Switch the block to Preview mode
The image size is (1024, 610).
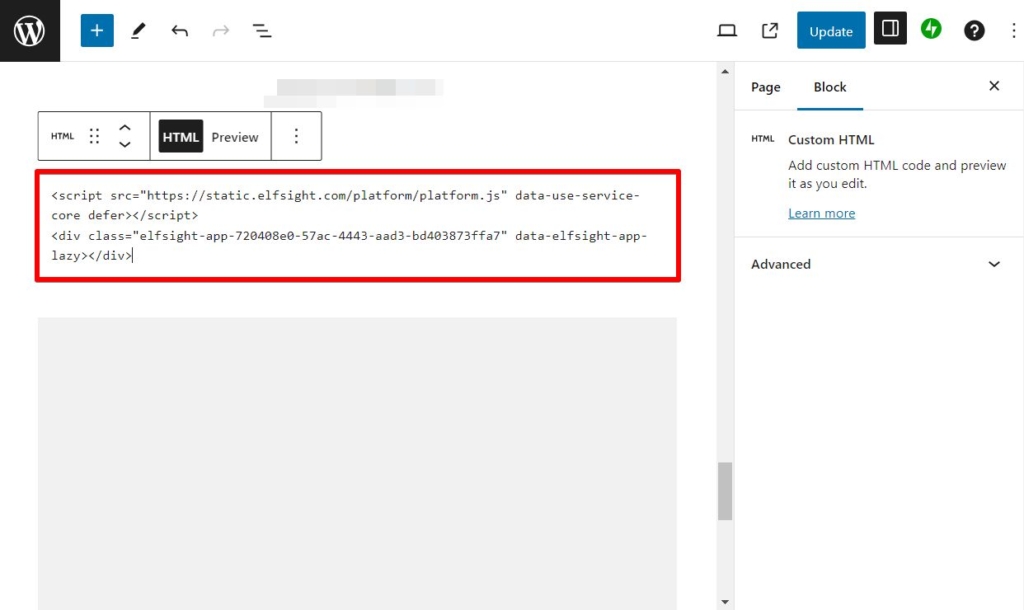[235, 136]
